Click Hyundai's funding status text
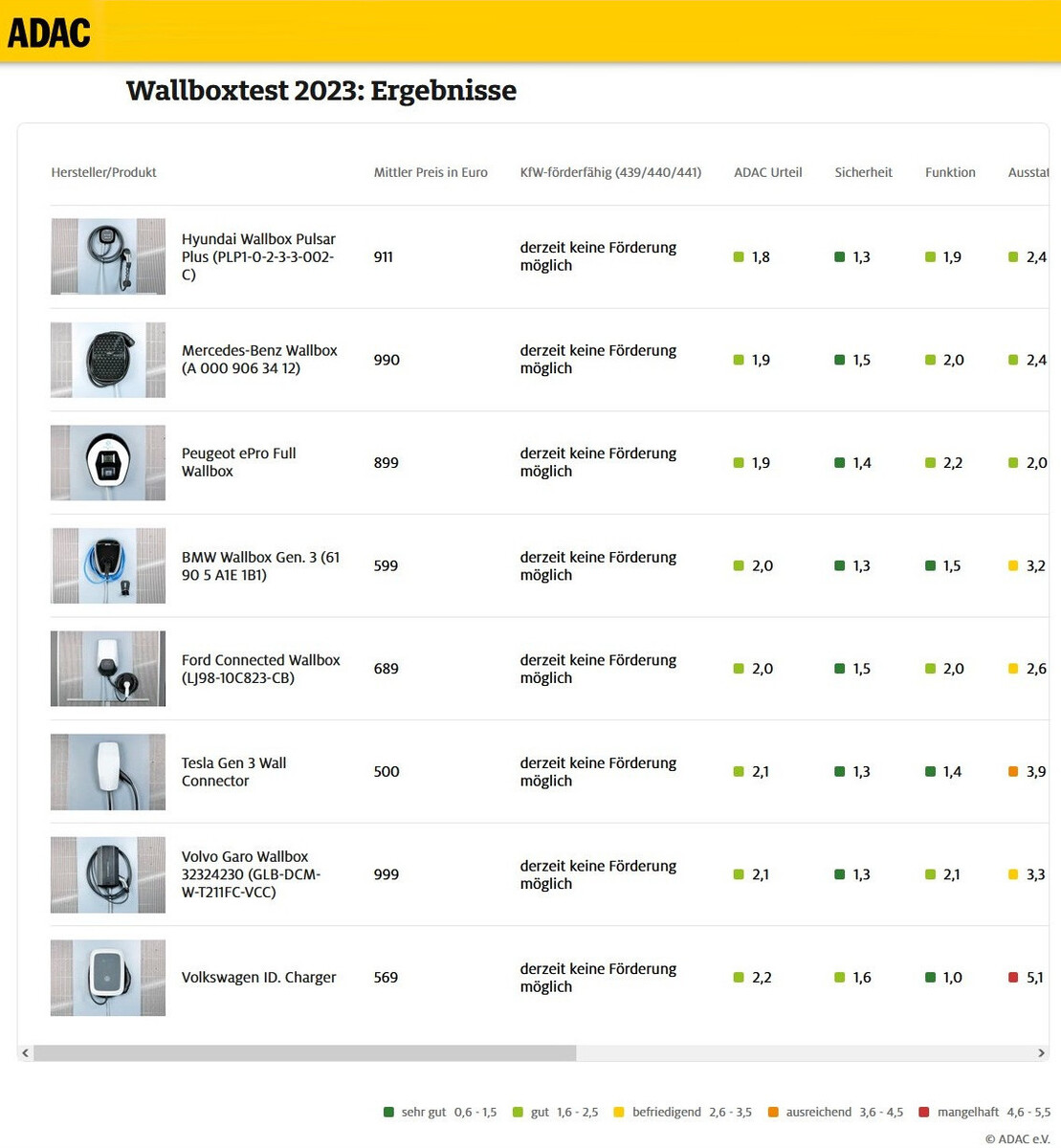1061x1148 pixels. [x=598, y=256]
